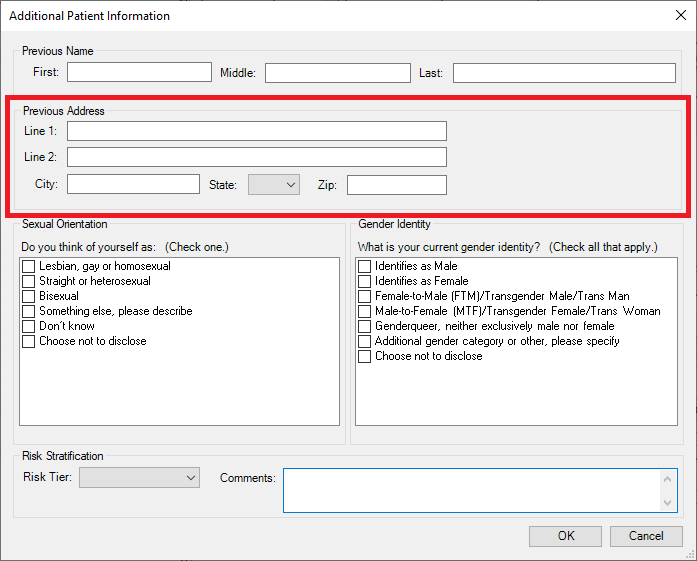
Task: Check Don't know under Sexual Orientation
Action: (29, 326)
